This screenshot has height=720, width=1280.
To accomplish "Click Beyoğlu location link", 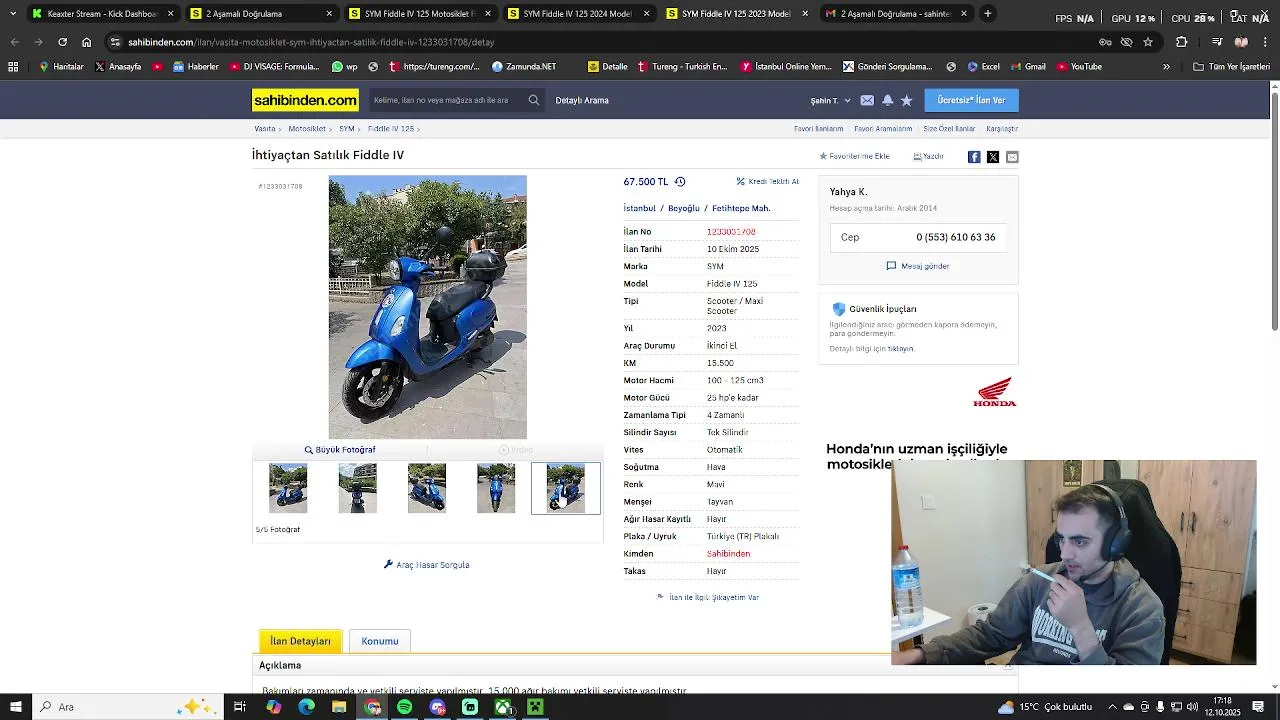I will 684,208.
